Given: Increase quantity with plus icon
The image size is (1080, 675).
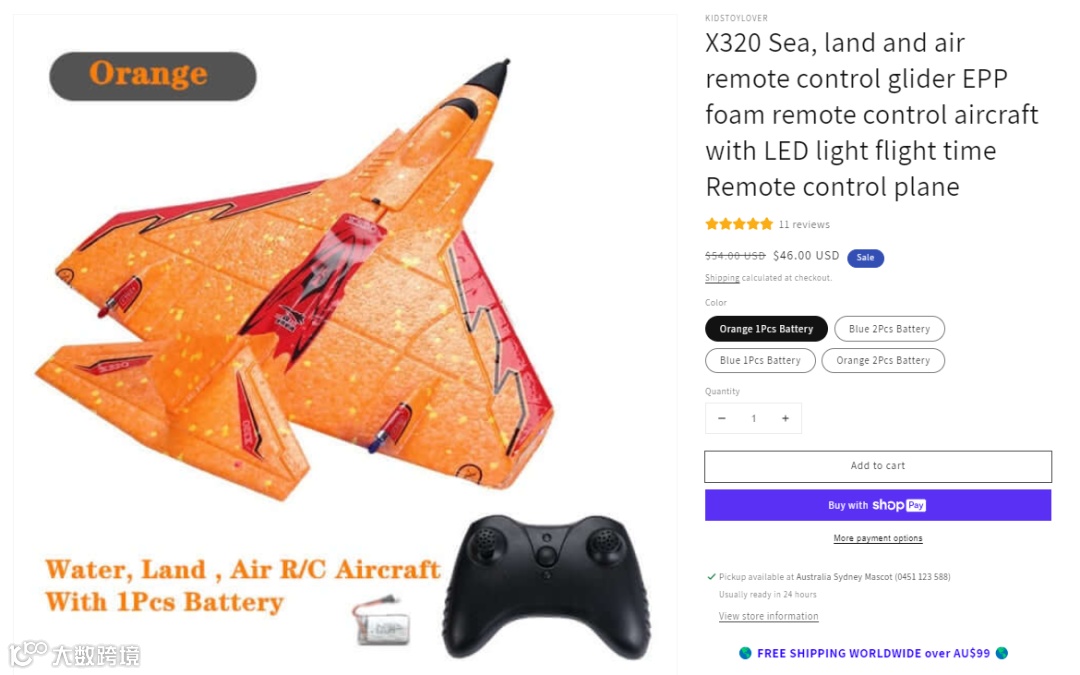Looking at the screenshot, I should click(785, 418).
